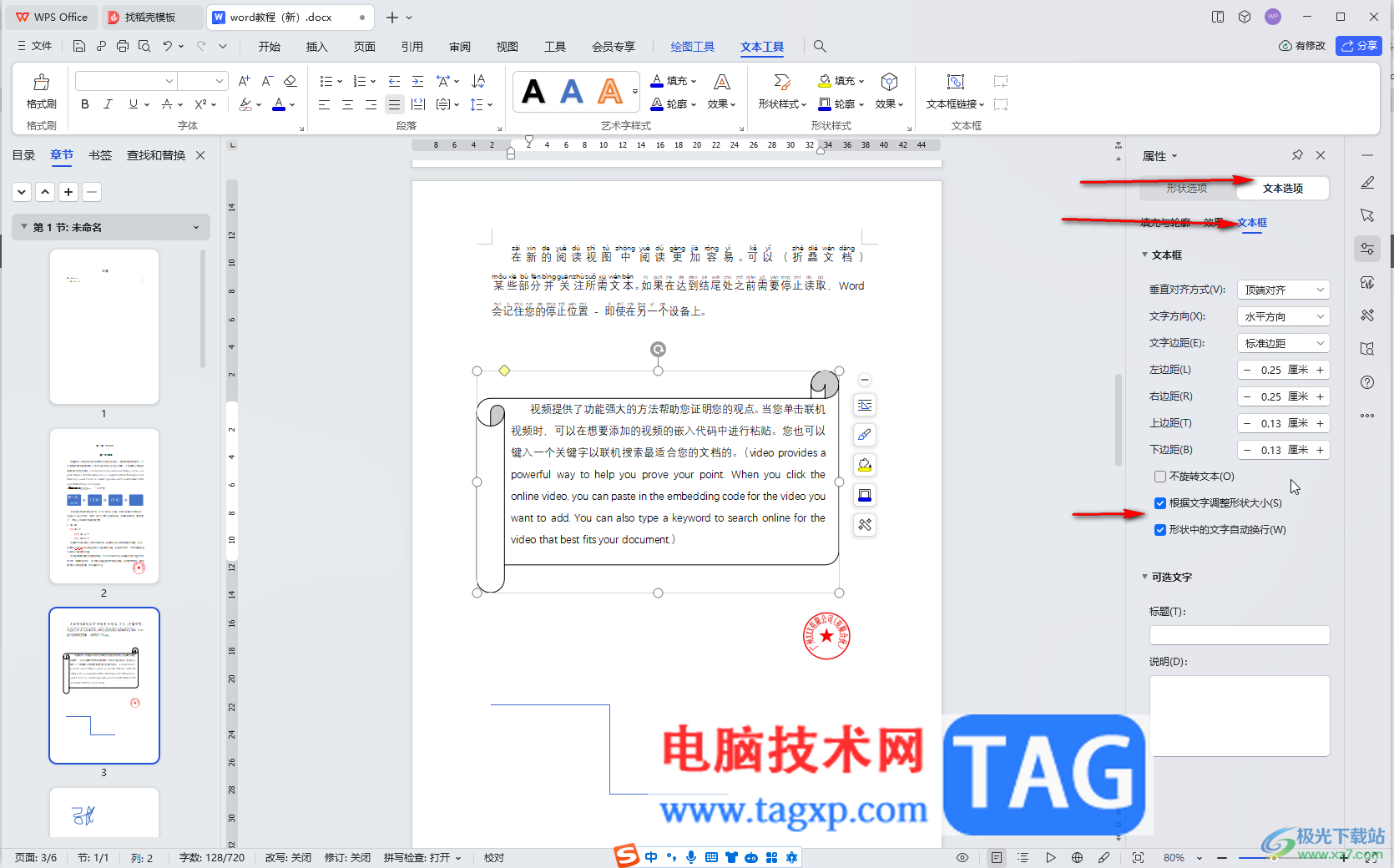
Task: Open 文字方向 dropdown showing 水平方向
Action: pos(1283,316)
